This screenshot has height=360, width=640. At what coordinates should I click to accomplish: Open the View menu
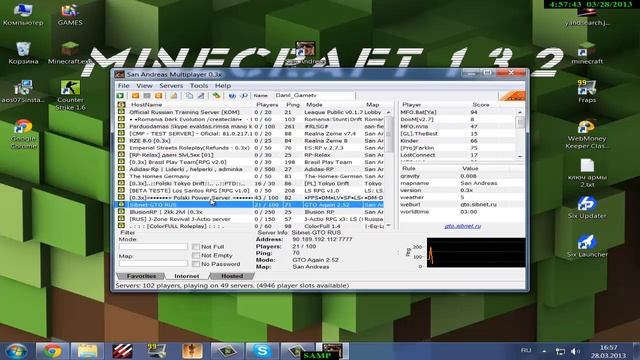(x=144, y=86)
